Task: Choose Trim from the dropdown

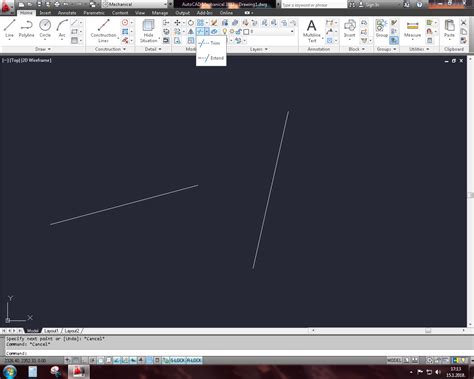Action: pyautogui.click(x=210, y=43)
